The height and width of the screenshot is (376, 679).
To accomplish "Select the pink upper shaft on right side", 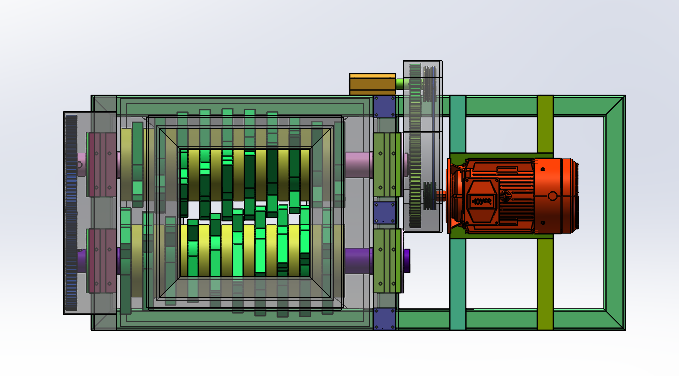I will tap(359, 165).
